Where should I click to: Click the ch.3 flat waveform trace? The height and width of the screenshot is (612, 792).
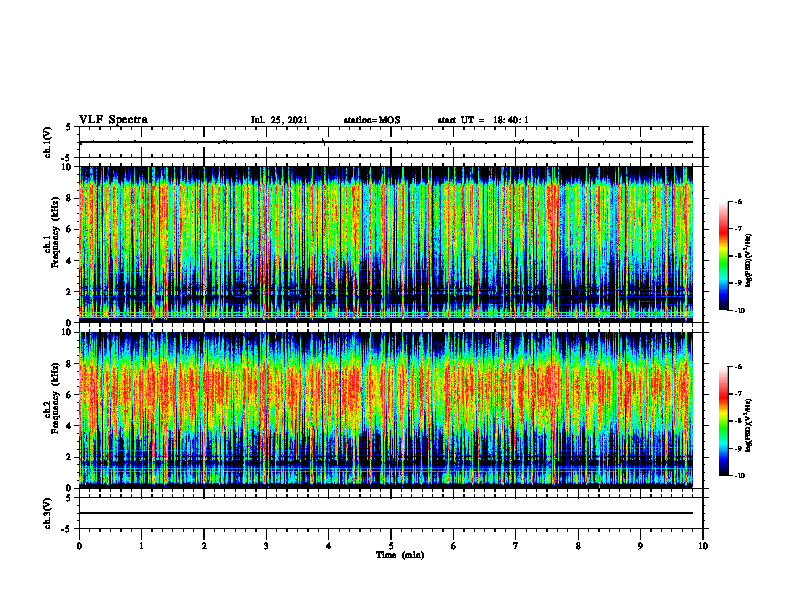tap(386, 513)
